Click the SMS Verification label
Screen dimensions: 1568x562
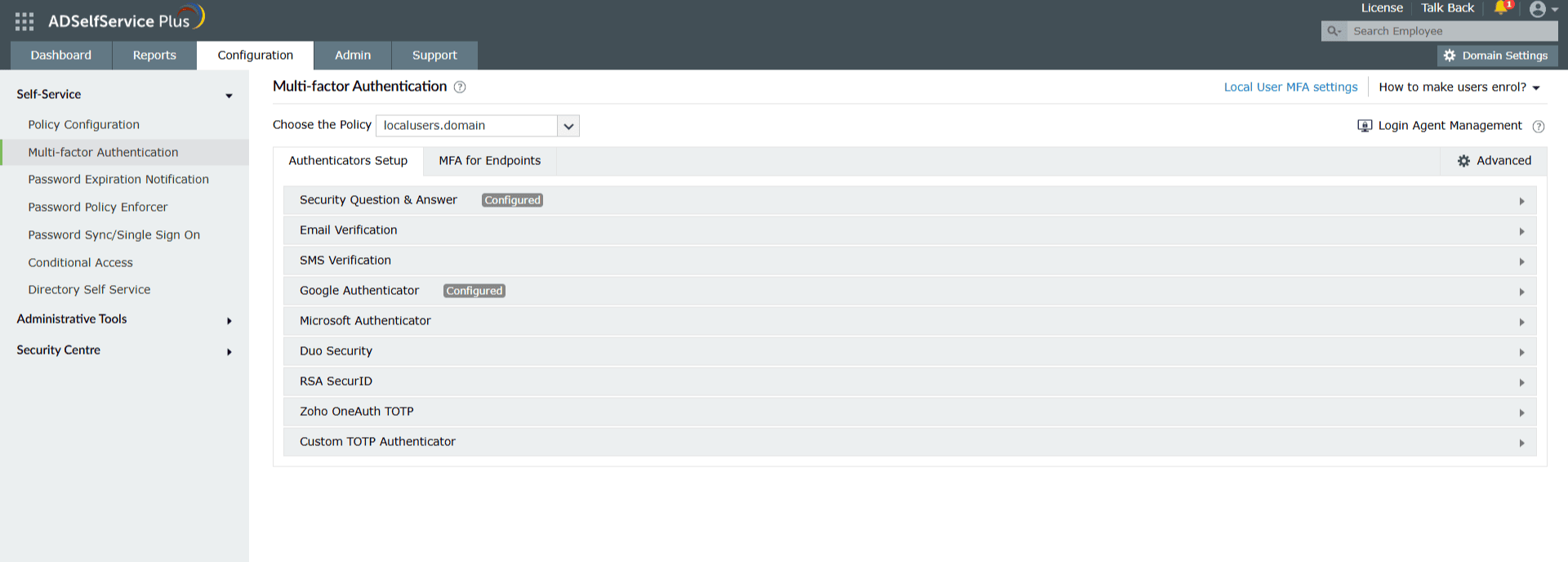point(345,261)
